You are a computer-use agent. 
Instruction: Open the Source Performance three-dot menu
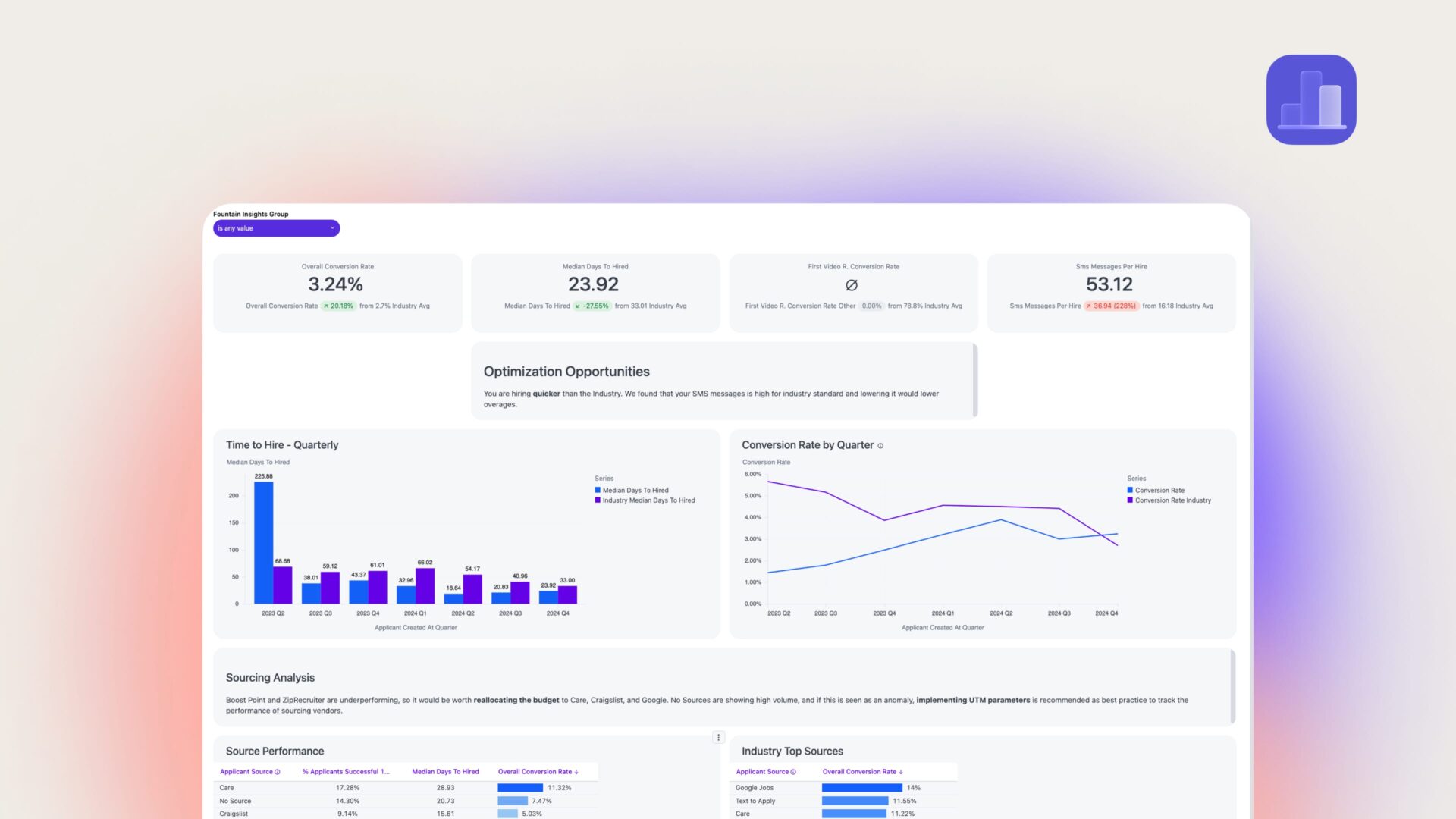pos(718,737)
